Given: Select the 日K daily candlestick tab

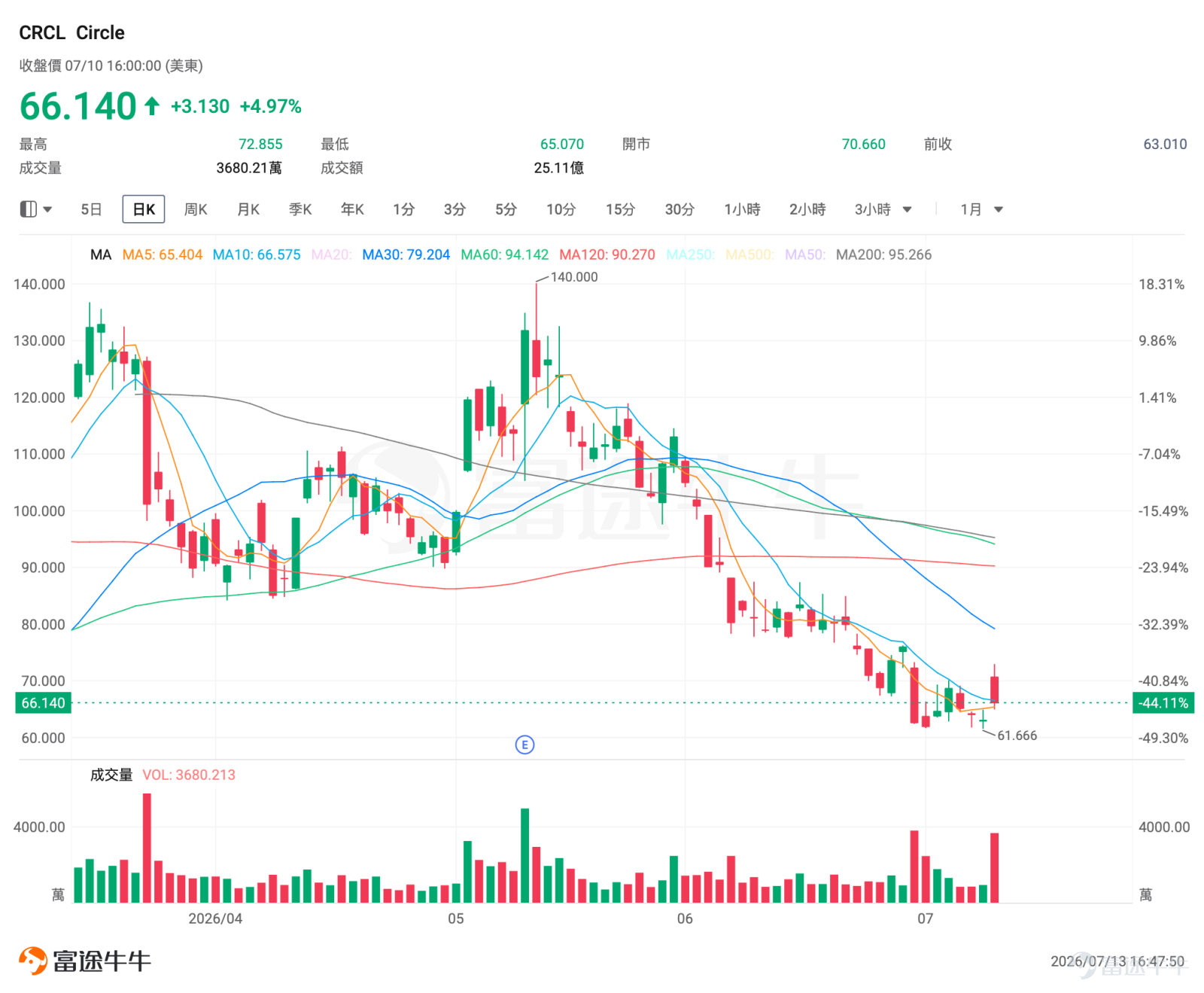Looking at the screenshot, I should click(x=144, y=209).
